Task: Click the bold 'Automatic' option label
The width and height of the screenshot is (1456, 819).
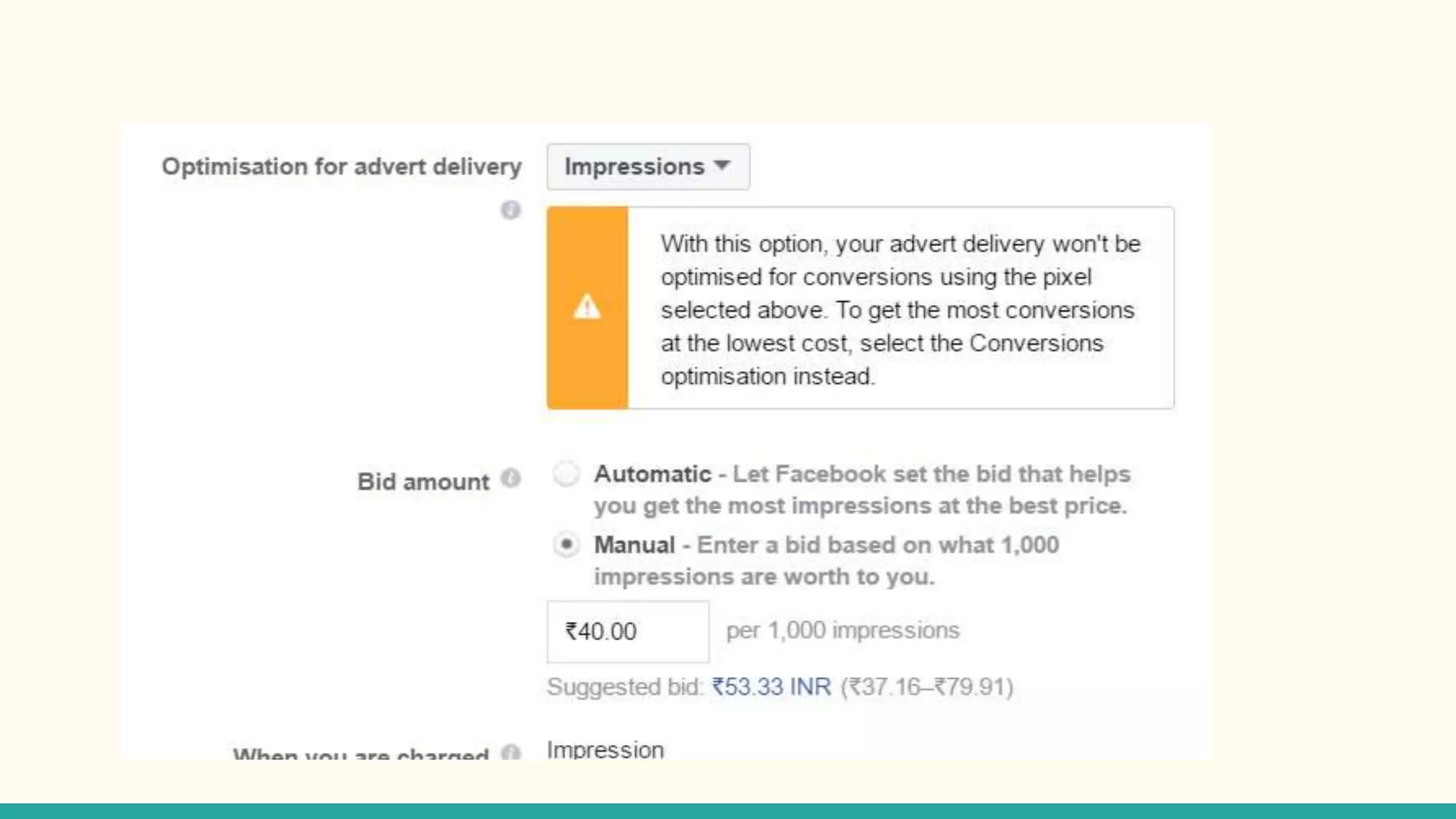Action: [652, 474]
